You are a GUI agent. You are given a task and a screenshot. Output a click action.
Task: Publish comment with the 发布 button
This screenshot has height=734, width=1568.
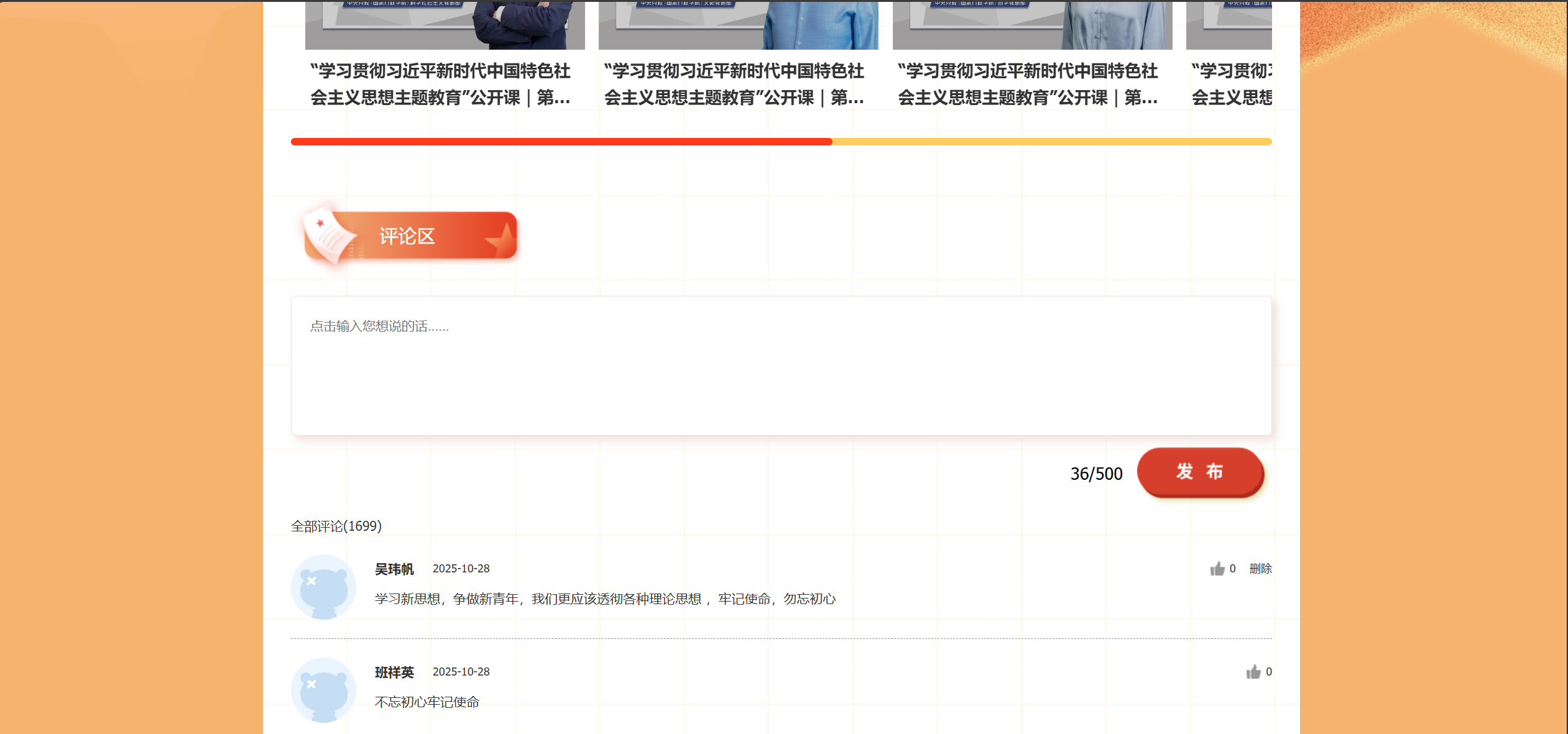pos(1200,472)
